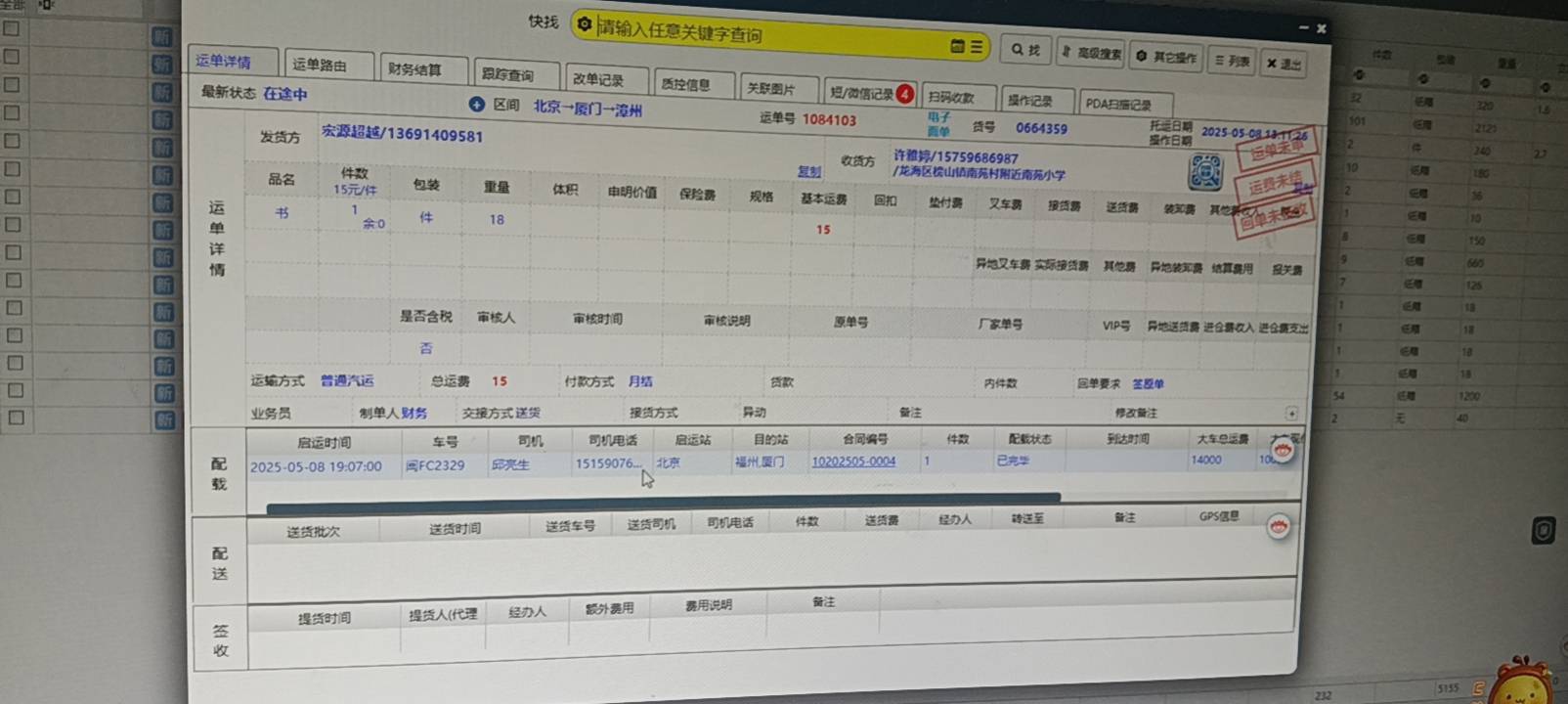Switch to the 财务结算 tab
This screenshot has height=704, width=1568.
coord(414,69)
